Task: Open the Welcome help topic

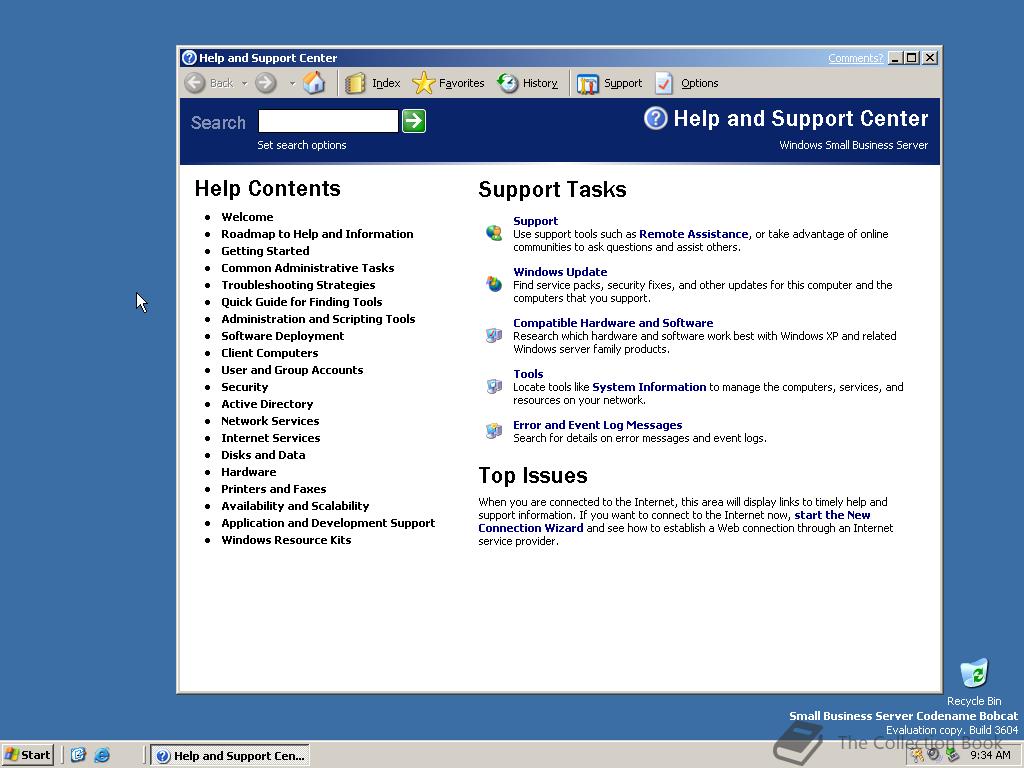Action: tap(247, 217)
